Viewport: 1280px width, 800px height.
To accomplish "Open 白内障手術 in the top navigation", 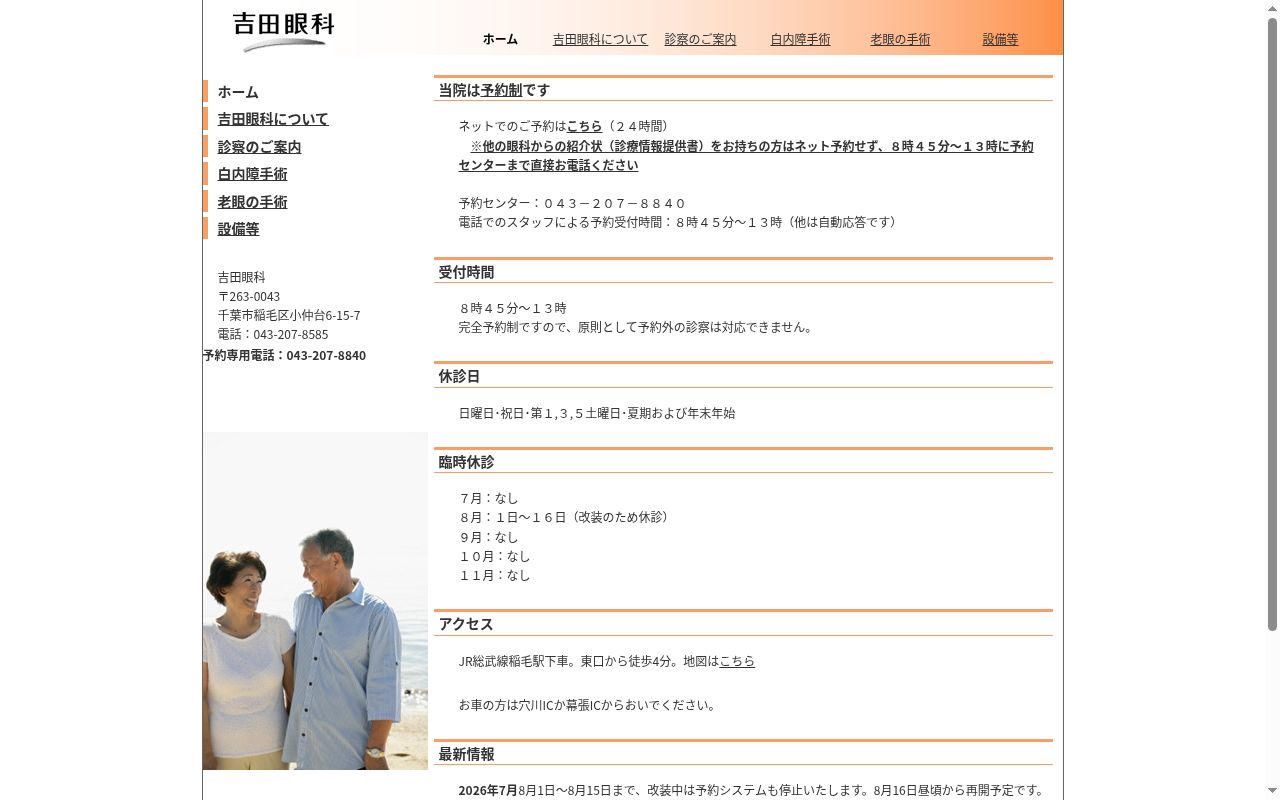I will click(x=800, y=39).
